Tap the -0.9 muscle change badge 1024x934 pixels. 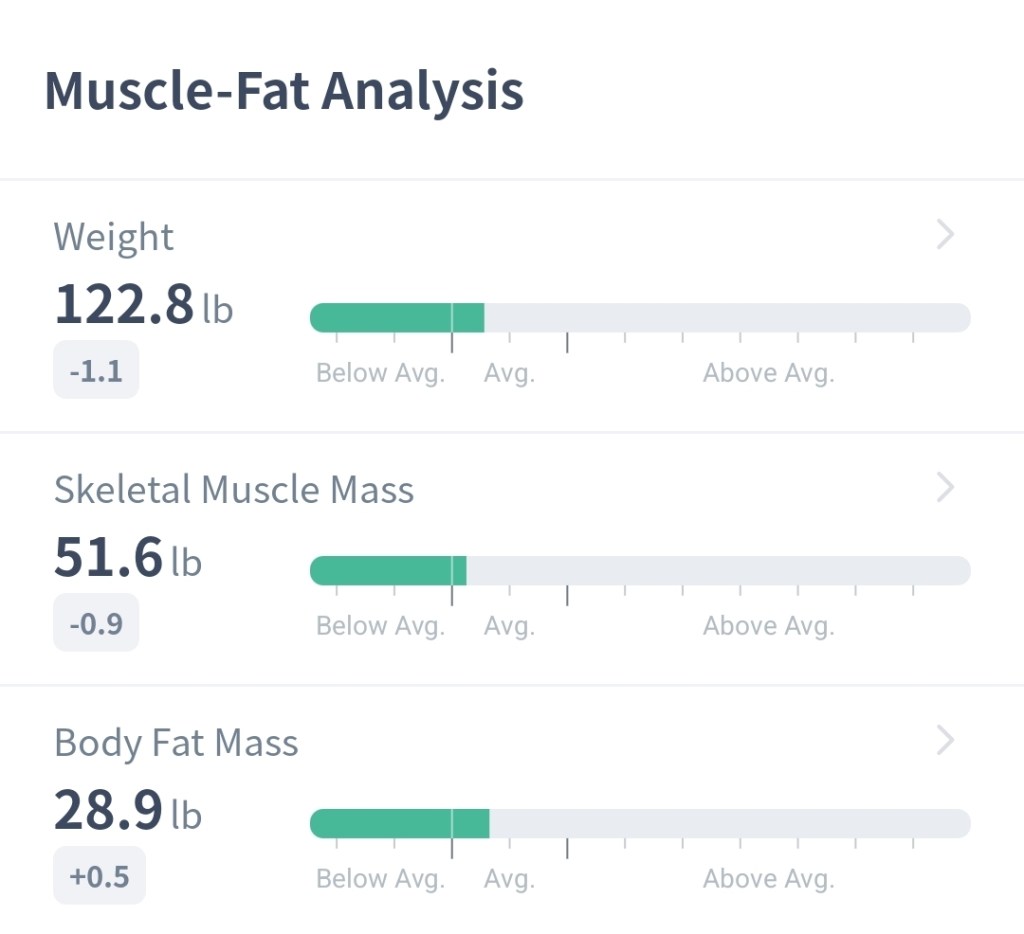tap(96, 624)
